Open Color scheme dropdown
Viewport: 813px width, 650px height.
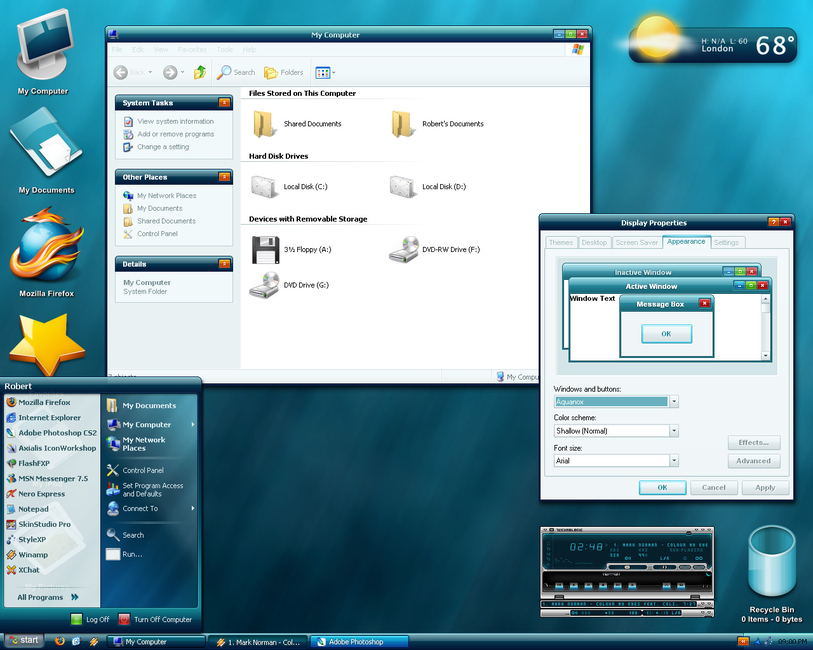(x=674, y=431)
